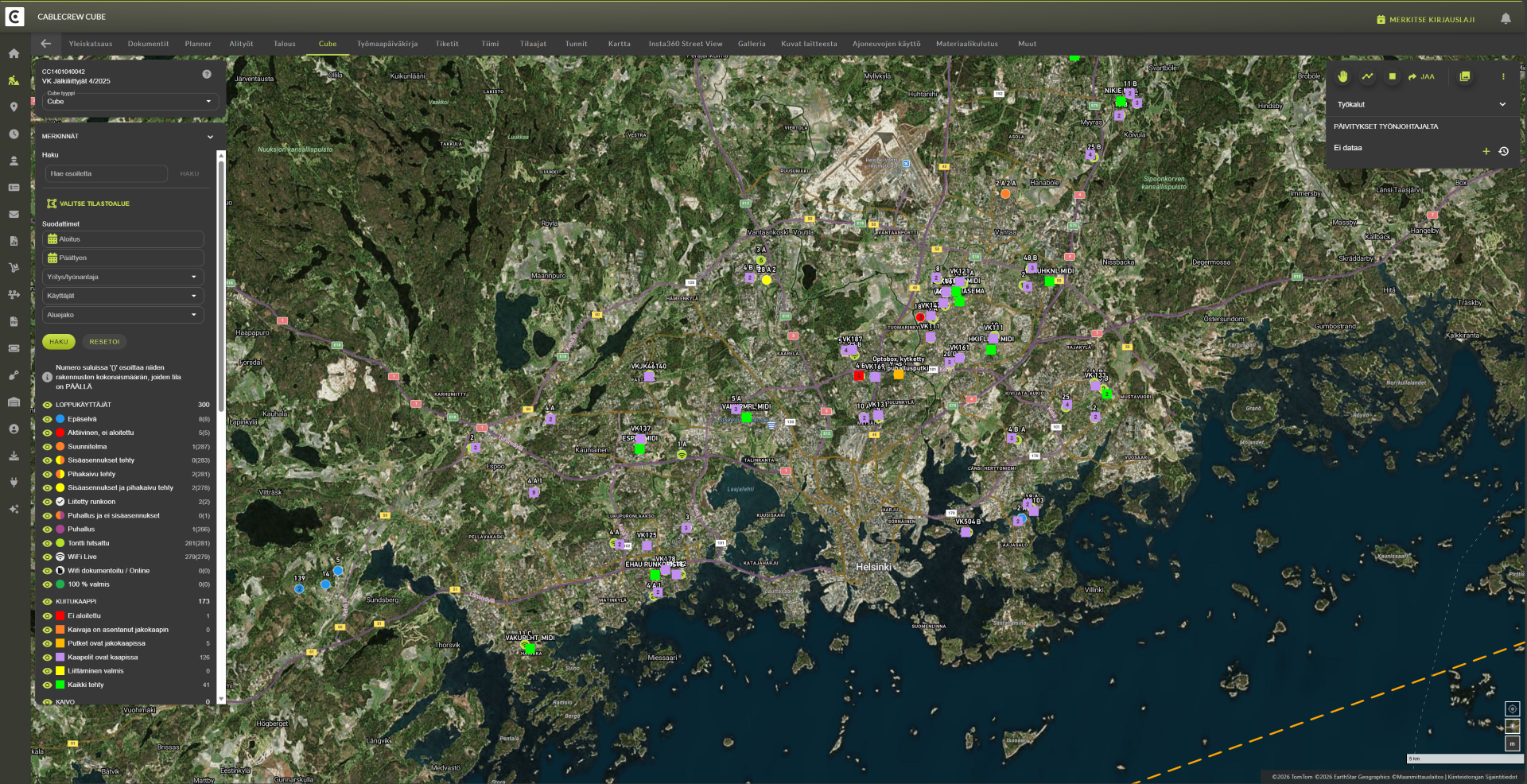Toggle visibility of WiFi Live markers
This screenshot has height=784, width=1527.
[48, 557]
